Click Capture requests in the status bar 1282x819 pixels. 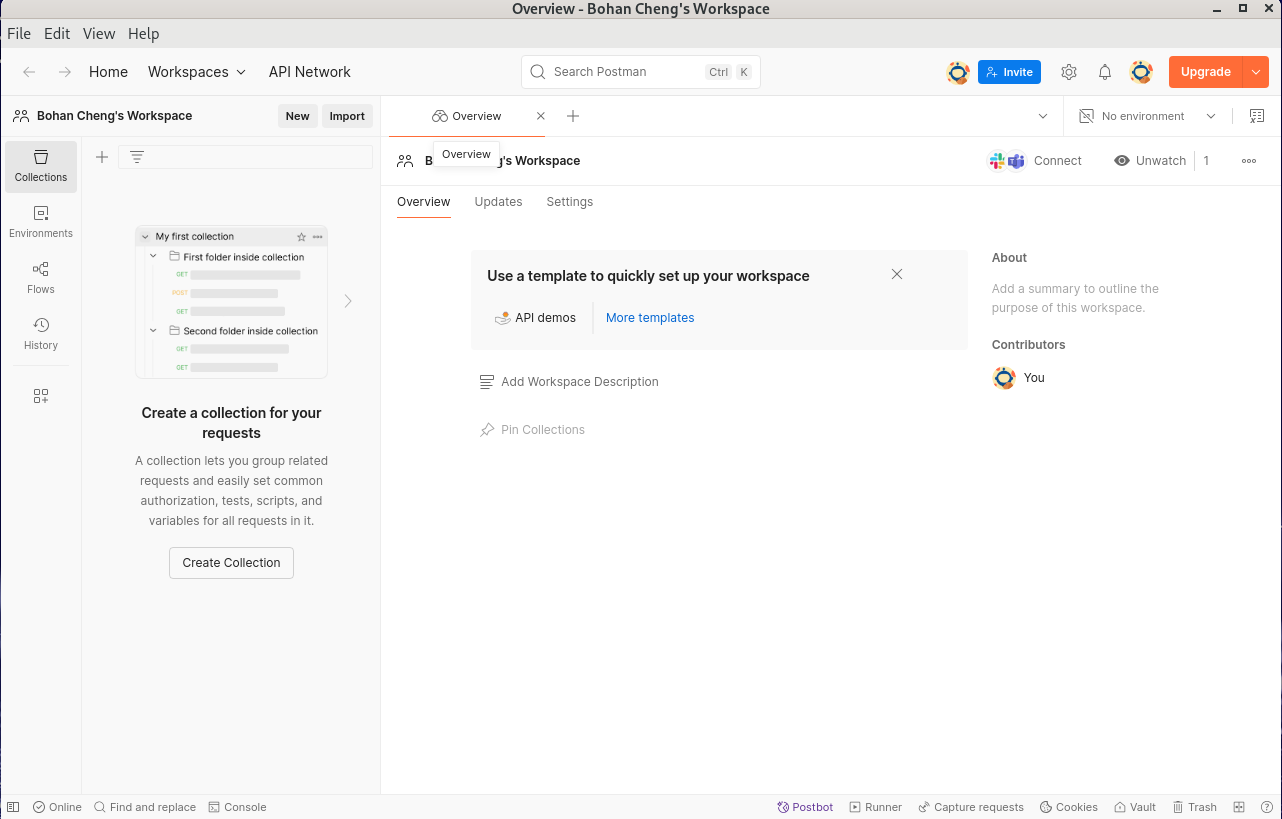(x=970, y=807)
